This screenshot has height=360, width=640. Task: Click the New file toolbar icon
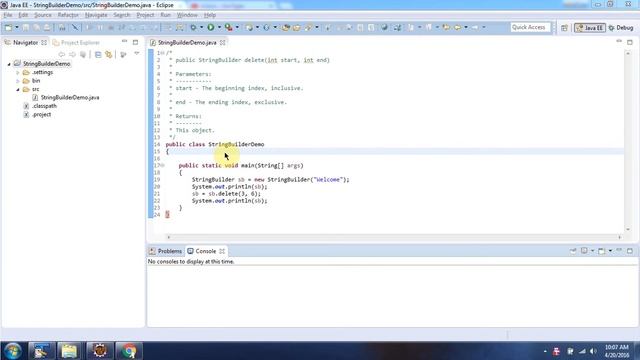[x=8, y=27]
